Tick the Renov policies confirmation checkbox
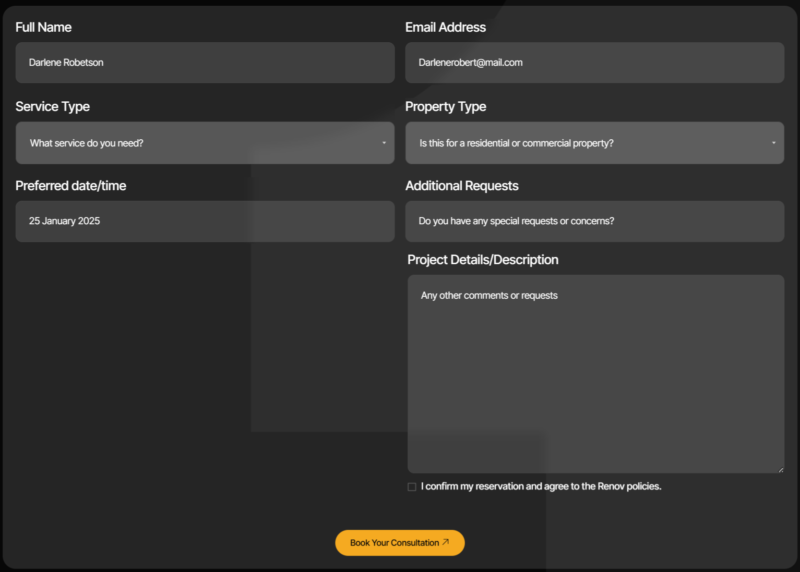This screenshot has width=800, height=572. 412,487
